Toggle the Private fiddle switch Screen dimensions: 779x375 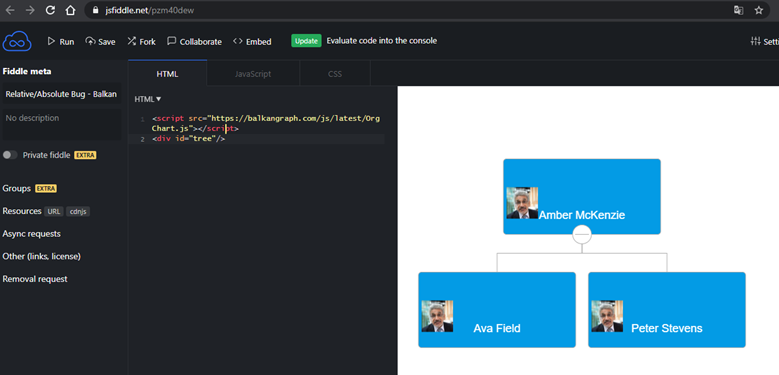coord(10,155)
